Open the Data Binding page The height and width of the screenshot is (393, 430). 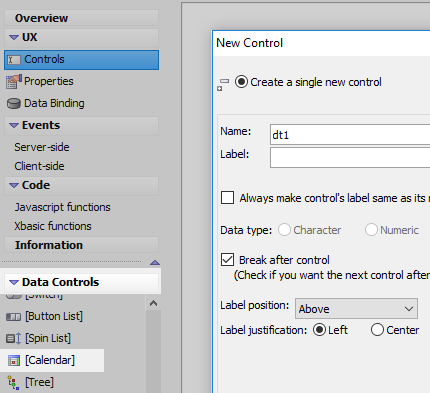tap(54, 103)
